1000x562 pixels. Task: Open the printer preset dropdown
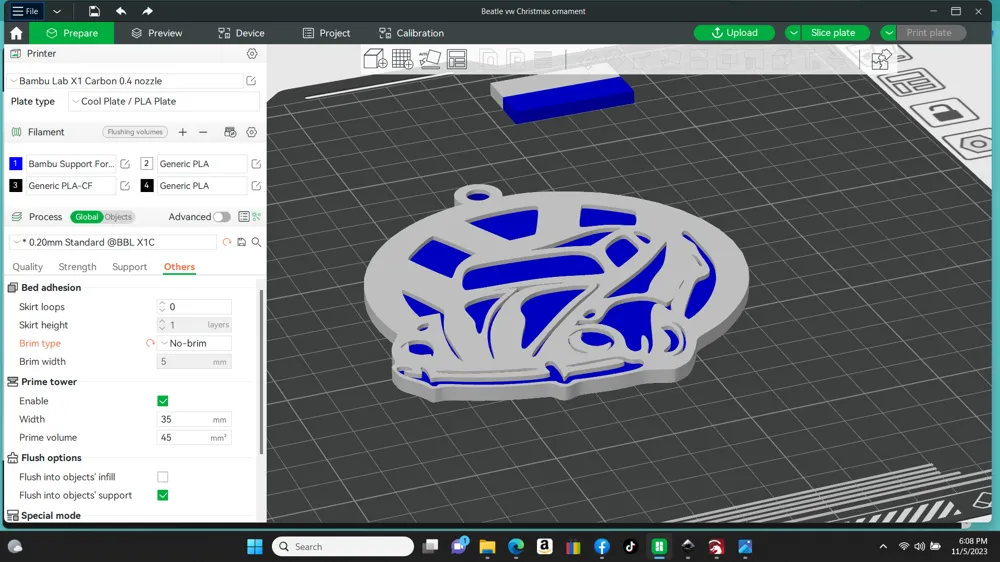pyautogui.click(x=124, y=81)
